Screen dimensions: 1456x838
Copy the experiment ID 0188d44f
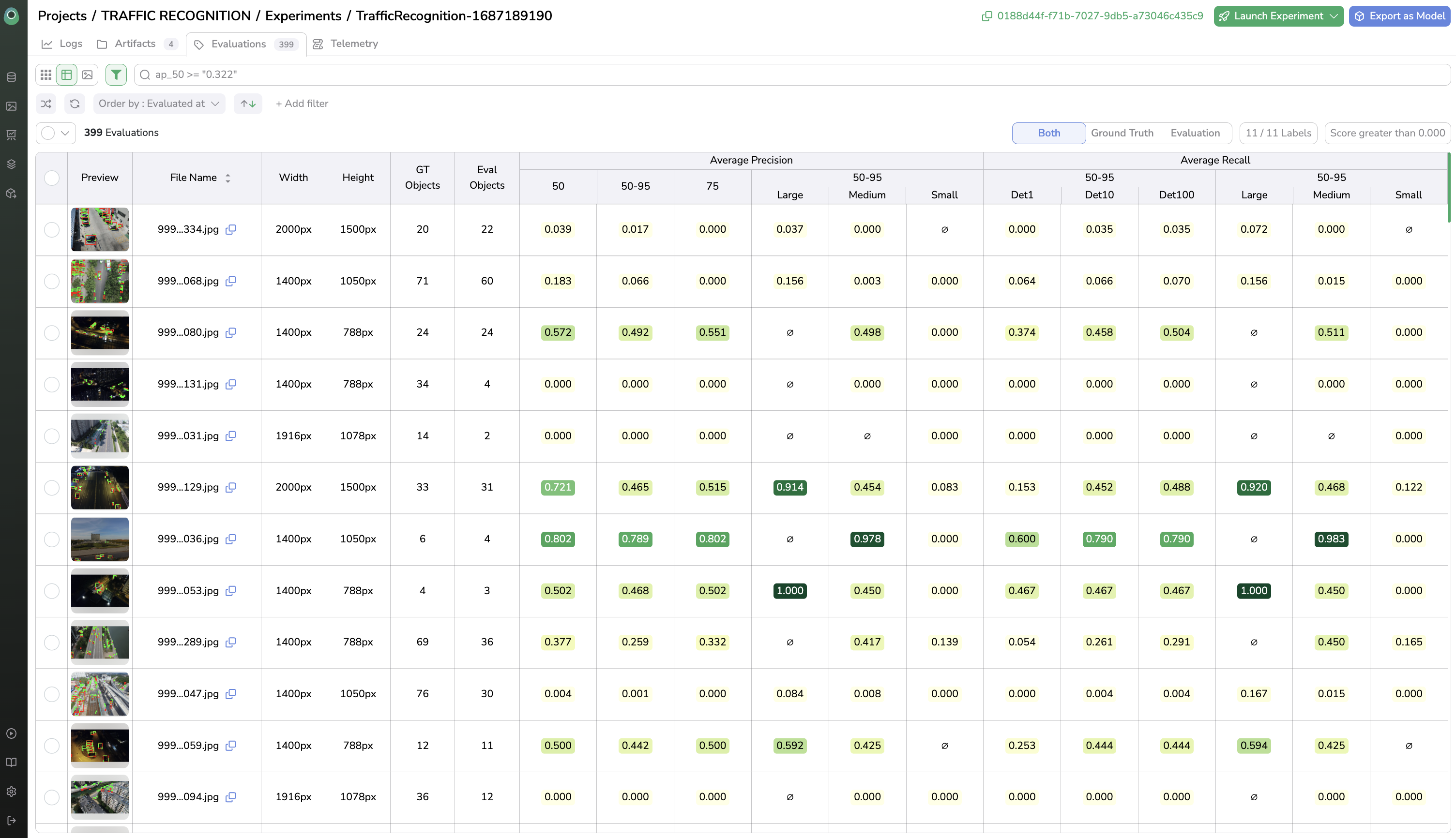coord(987,16)
